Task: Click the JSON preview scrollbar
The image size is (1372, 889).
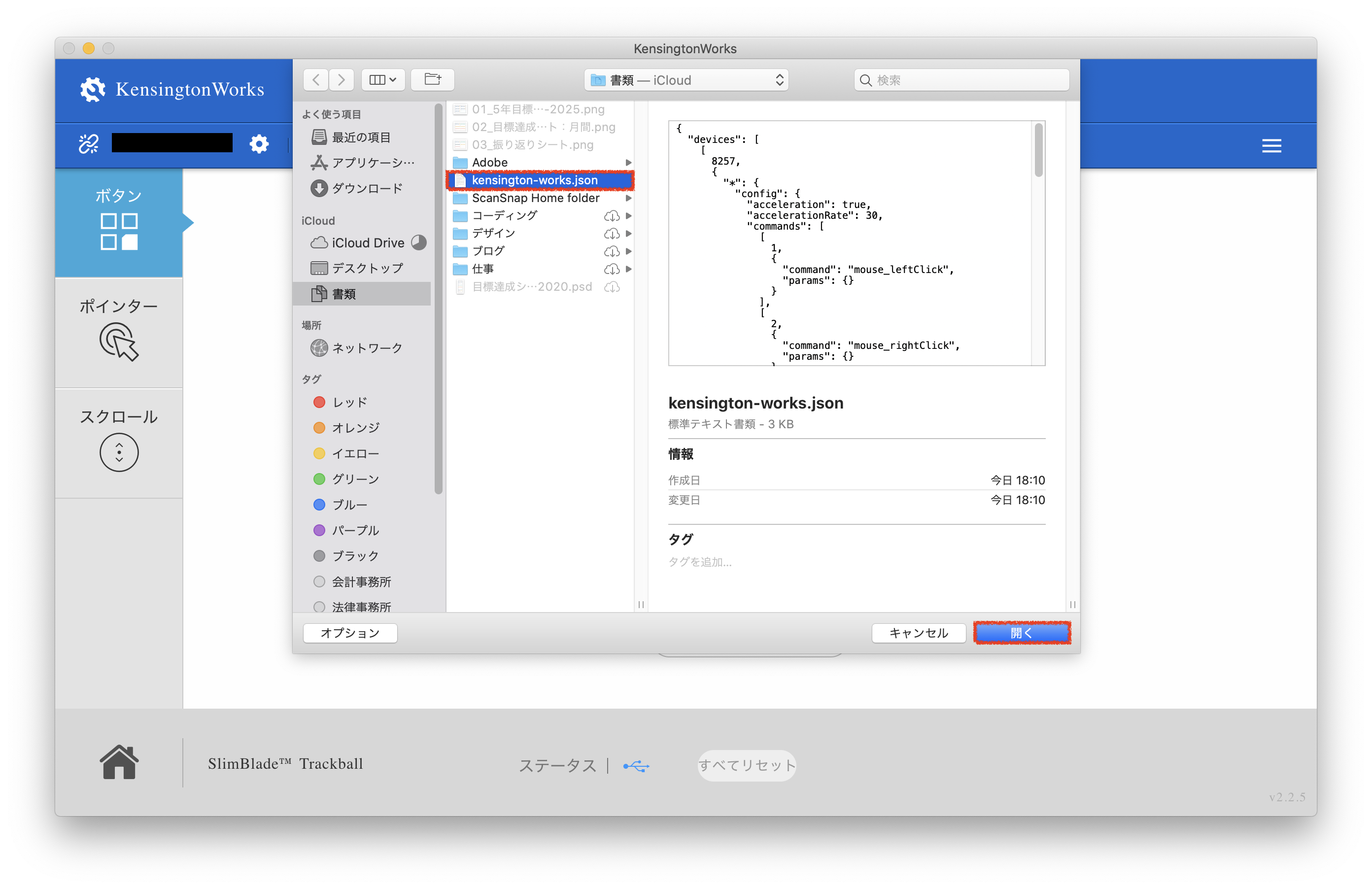Action: 1039,150
